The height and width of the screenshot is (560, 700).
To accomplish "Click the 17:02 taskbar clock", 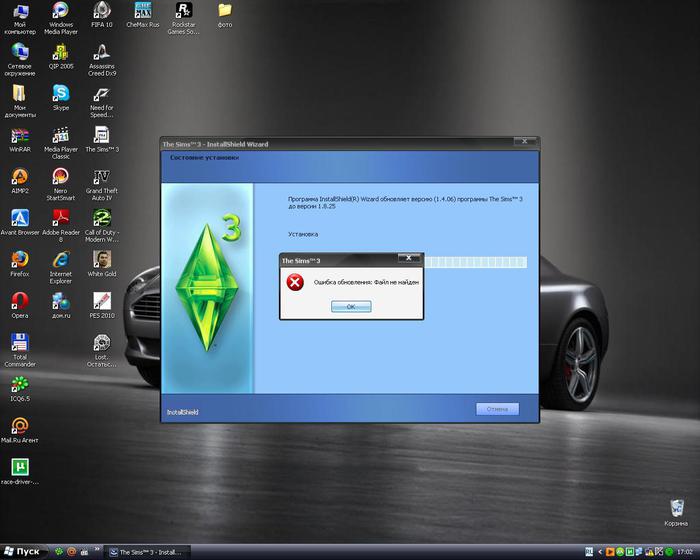I will click(685, 552).
